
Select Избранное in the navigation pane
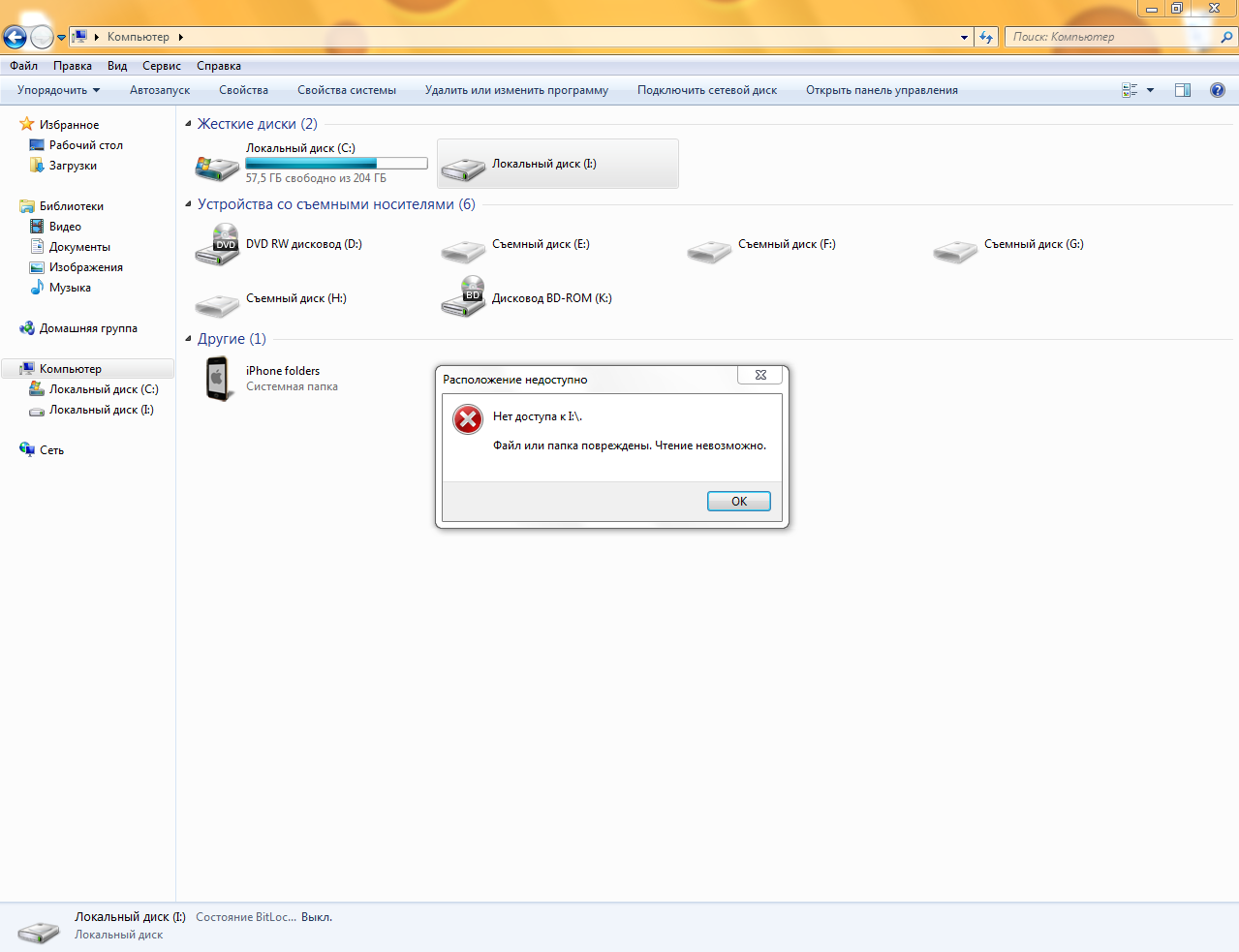click(69, 125)
